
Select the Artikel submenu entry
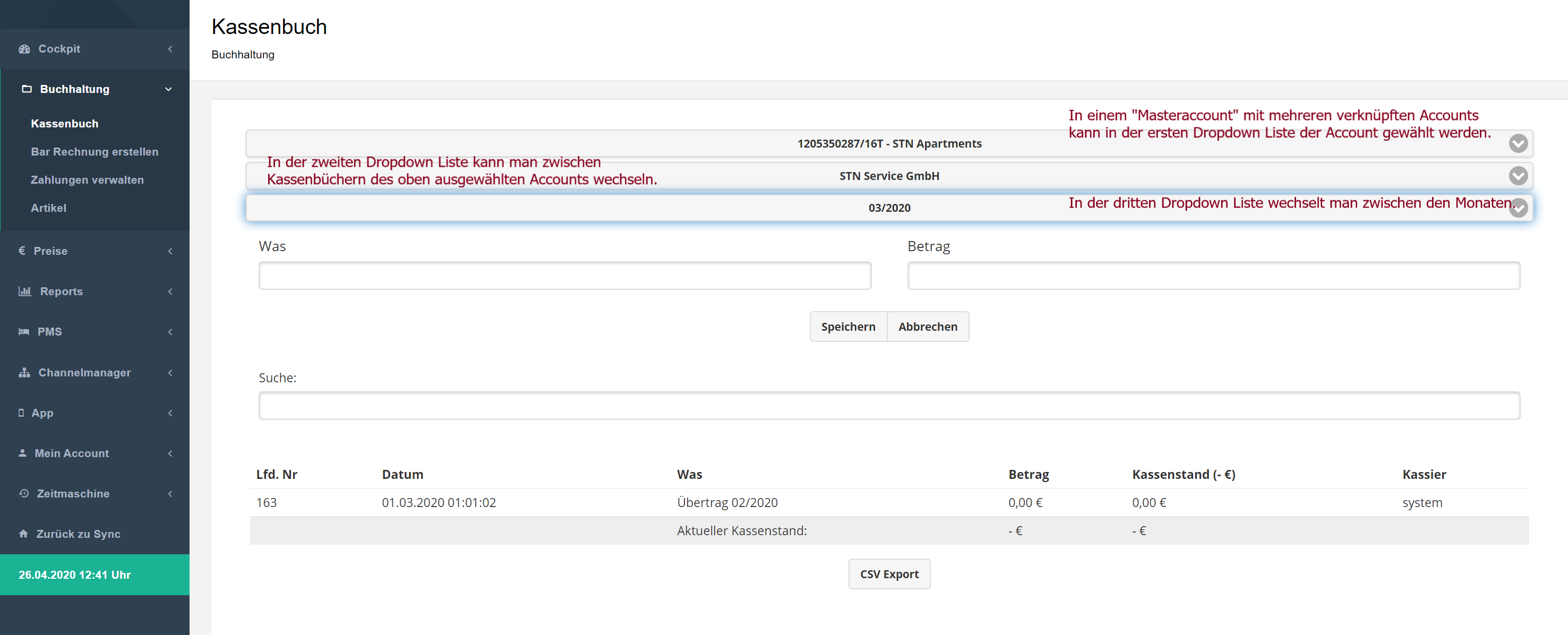tap(49, 208)
